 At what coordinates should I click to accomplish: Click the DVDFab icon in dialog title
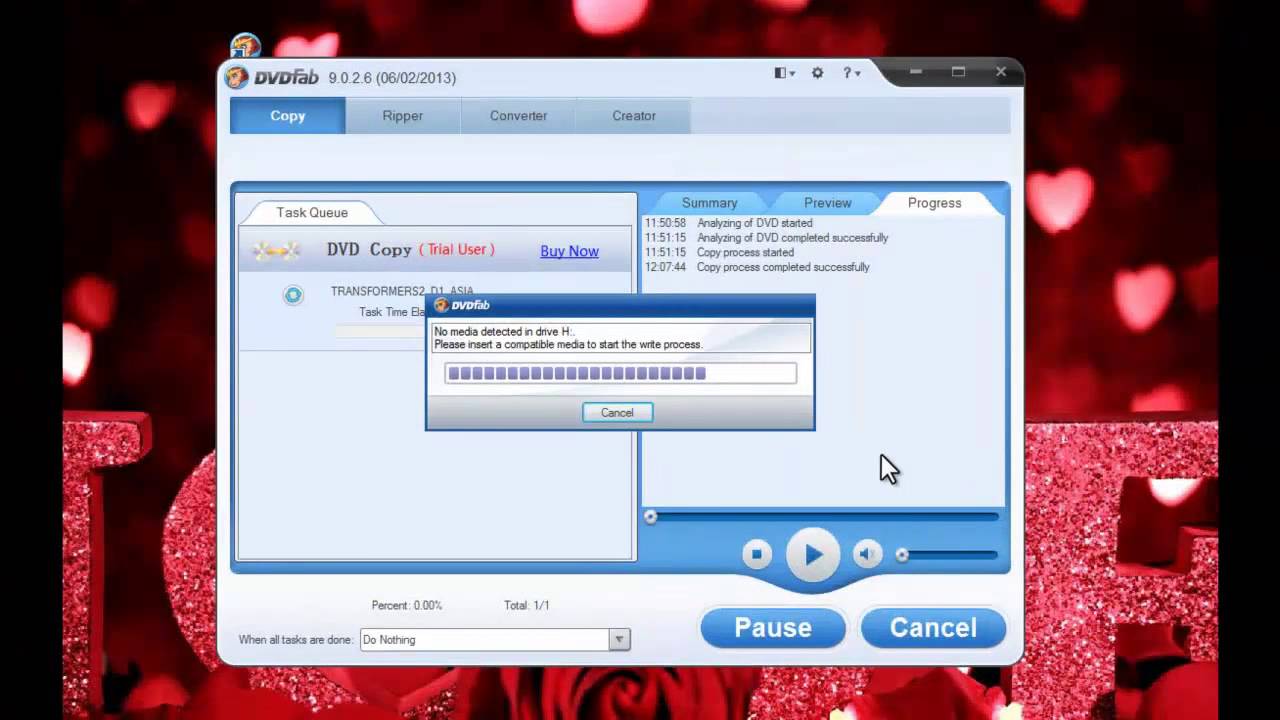pos(441,305)
